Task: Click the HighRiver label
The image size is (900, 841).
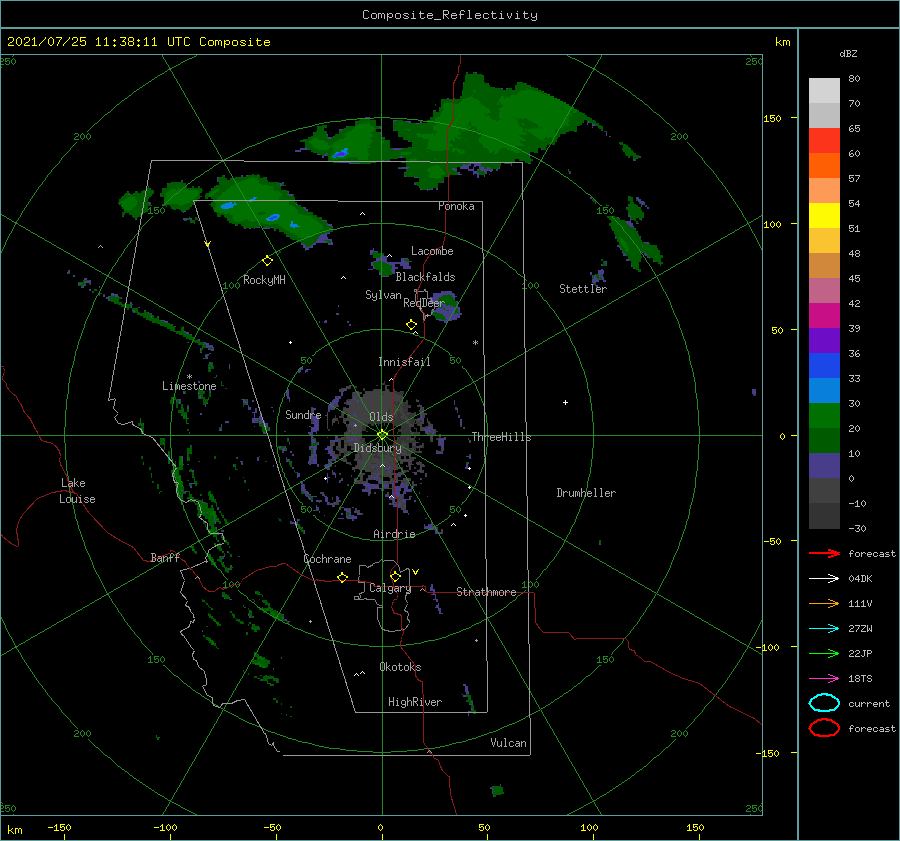Action: [415, 702]
